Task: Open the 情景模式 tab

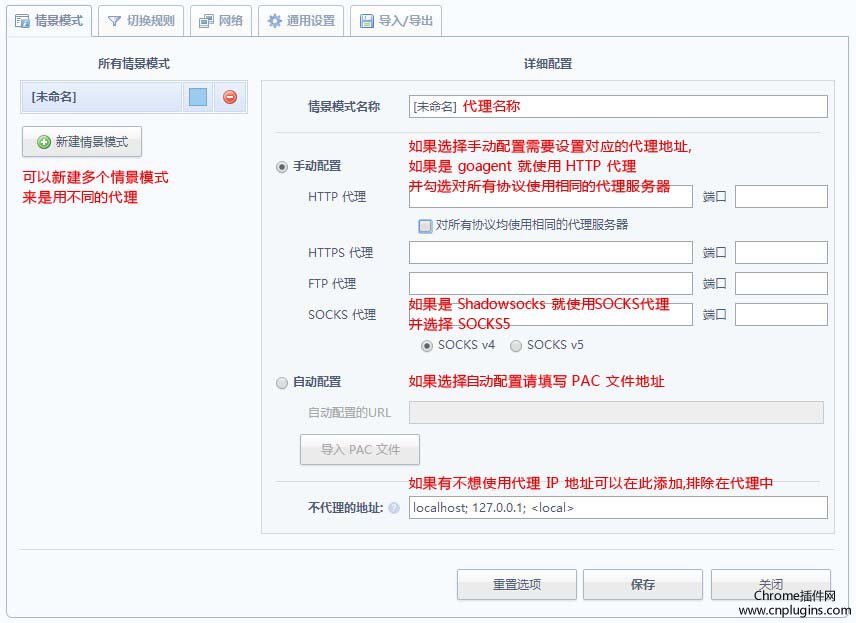Action: click(49, 20)
